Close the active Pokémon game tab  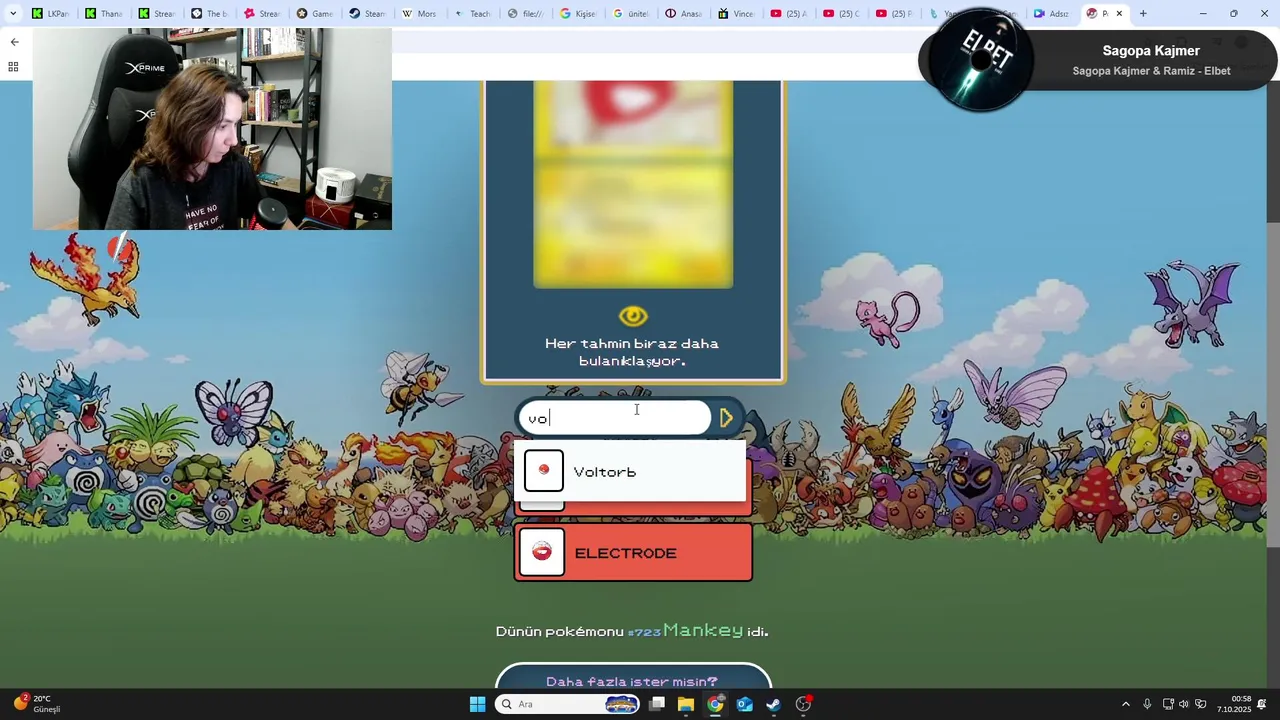pyautogui.click(x=1119, y=14)
